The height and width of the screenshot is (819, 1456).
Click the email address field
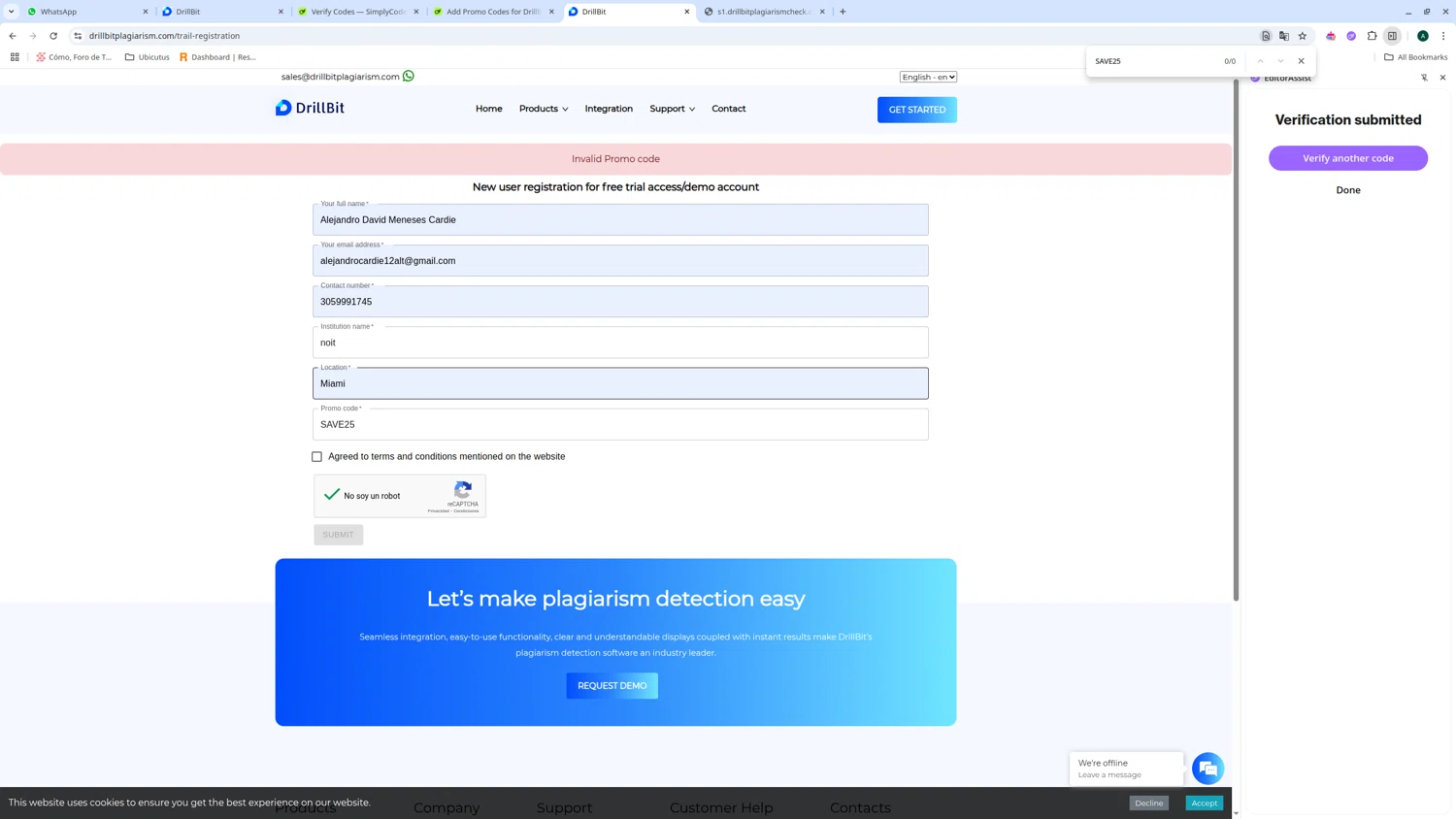pos(620,260)
